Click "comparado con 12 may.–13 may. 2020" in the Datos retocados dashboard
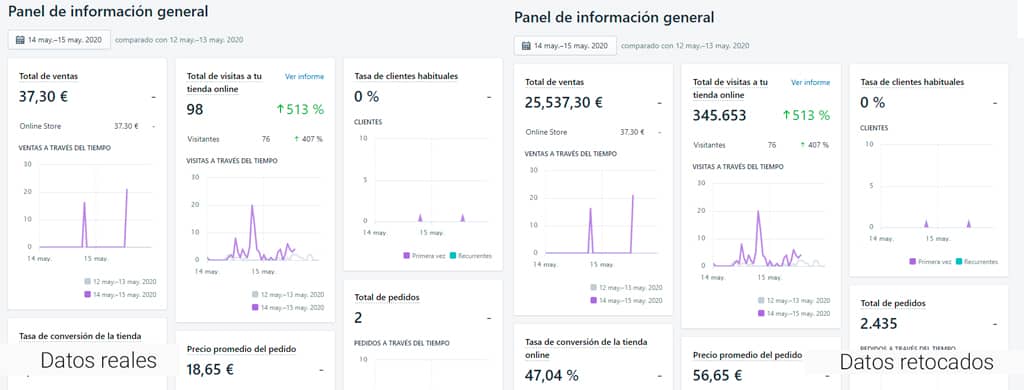The image size is (1024, 390). pyautogui.click(x=685, y=46)
